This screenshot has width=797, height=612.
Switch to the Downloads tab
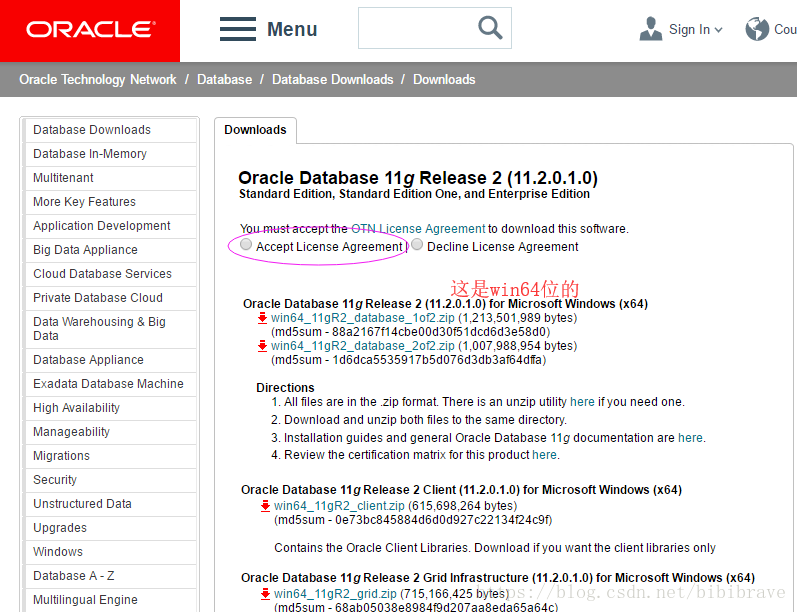point(255,130)
